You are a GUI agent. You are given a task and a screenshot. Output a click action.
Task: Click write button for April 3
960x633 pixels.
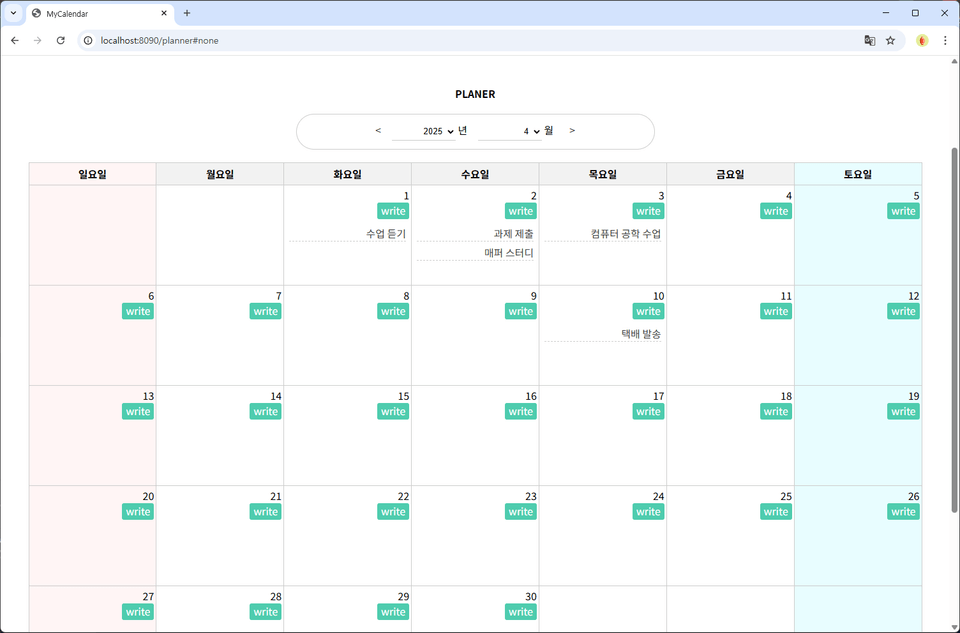648,211
